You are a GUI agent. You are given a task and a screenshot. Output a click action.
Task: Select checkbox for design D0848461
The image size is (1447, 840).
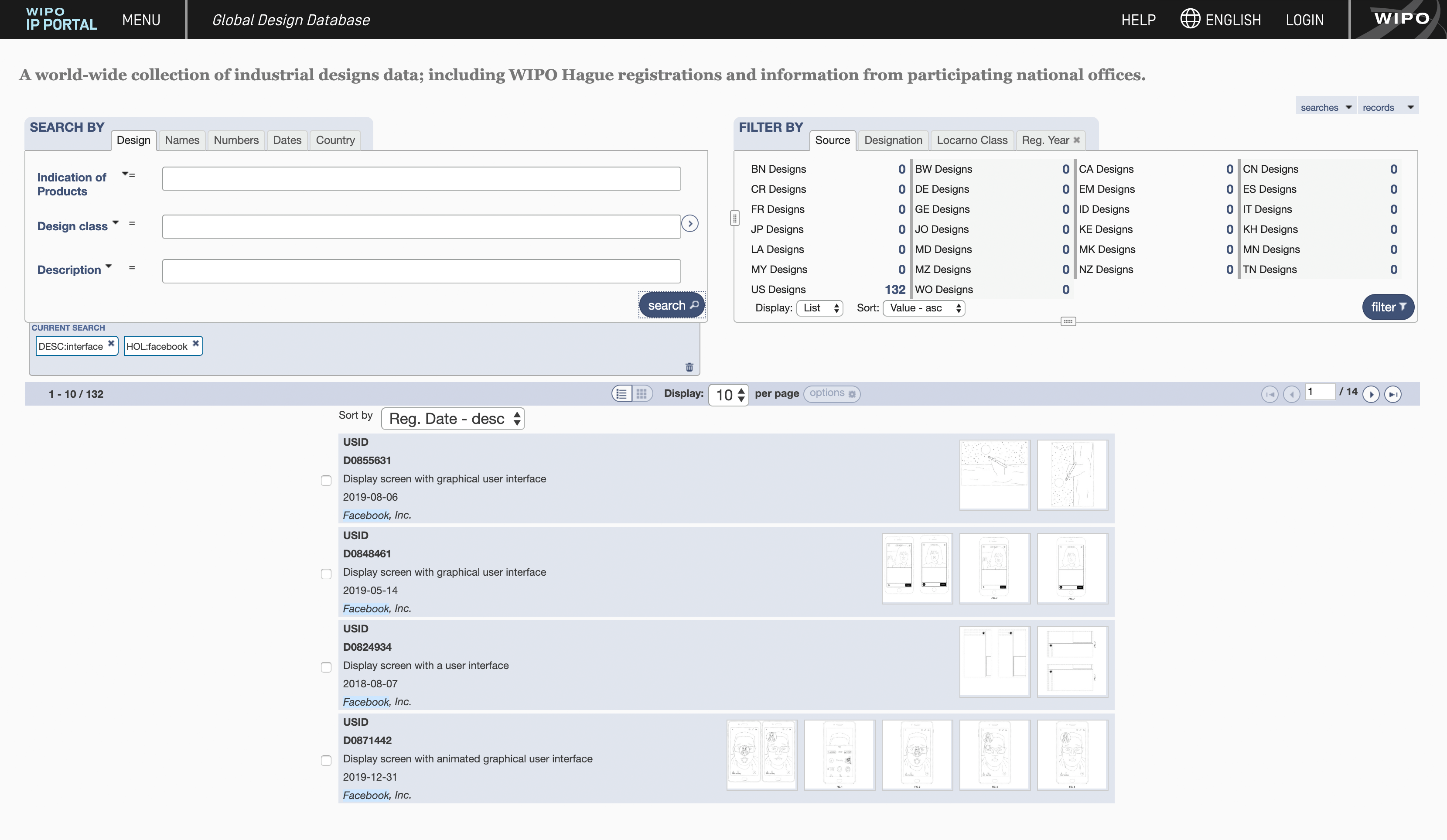326,574
